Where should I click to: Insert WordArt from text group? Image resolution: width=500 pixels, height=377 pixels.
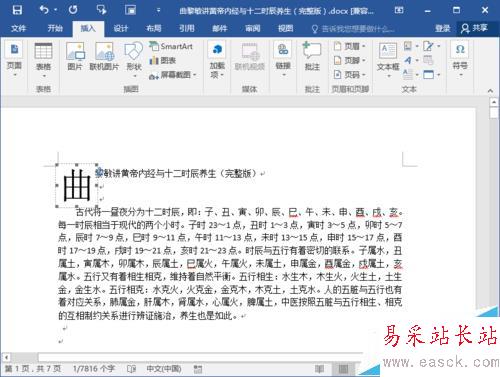pyautogui.click(x=410, y=60)
